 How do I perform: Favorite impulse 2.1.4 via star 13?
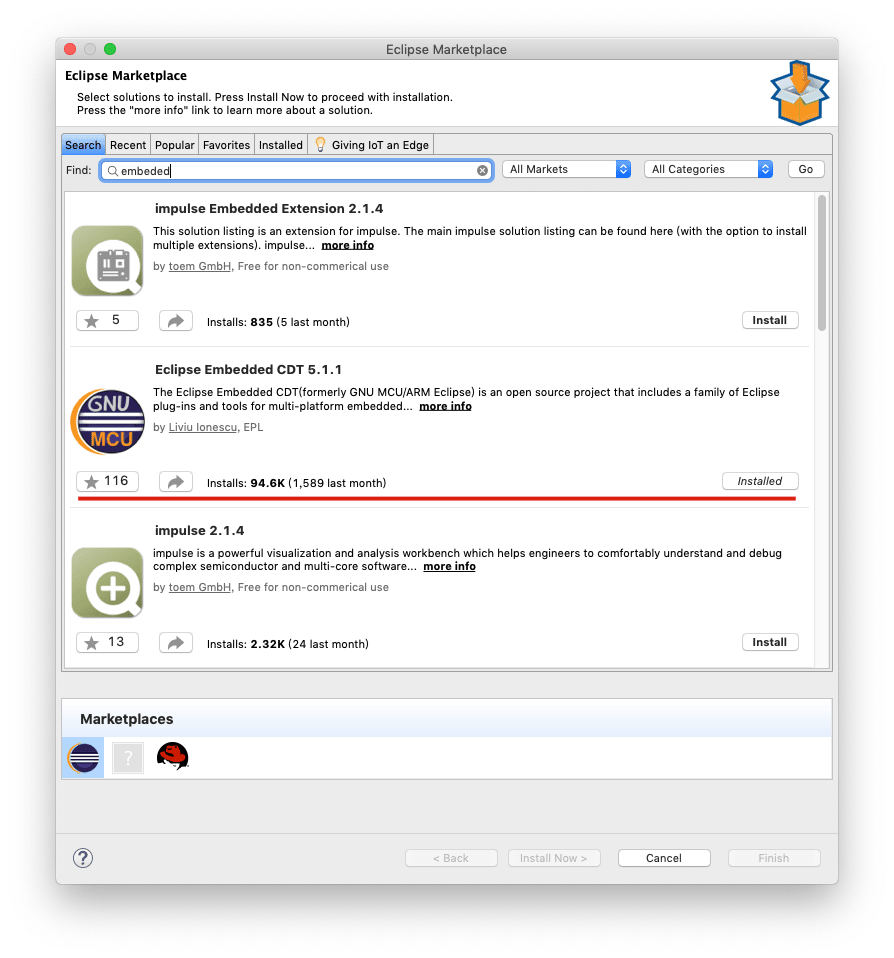(x=108, y=642)
